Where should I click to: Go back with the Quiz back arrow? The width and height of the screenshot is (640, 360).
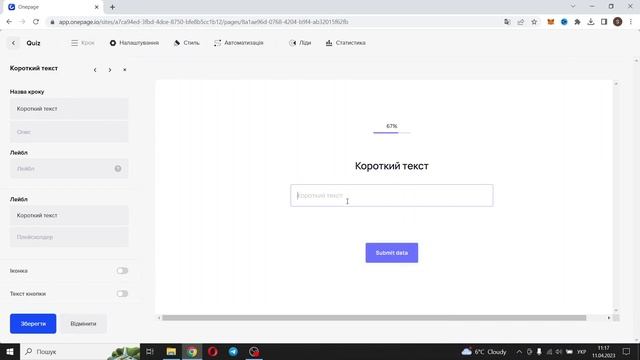[x=13, y=43]
